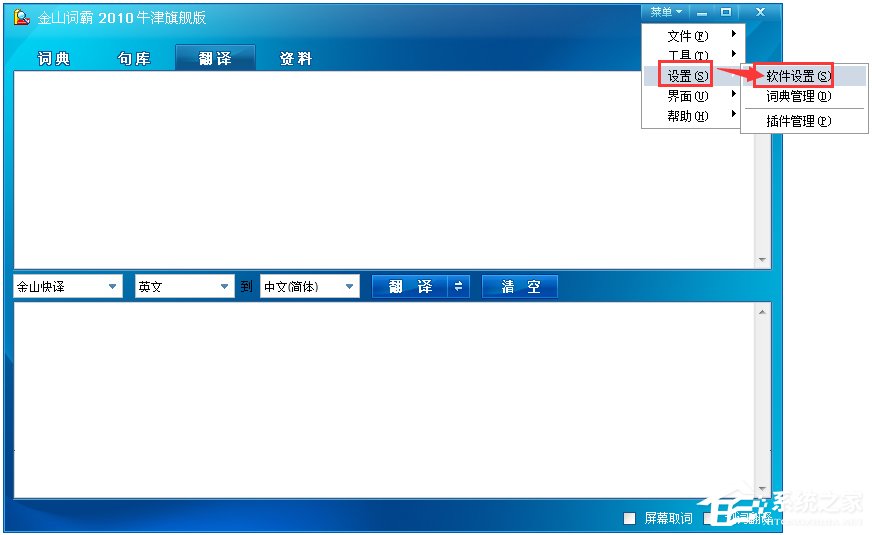Click the 清空 clear button
The height and width of the screenshot is (535, 872).
(x=520, y=286)
